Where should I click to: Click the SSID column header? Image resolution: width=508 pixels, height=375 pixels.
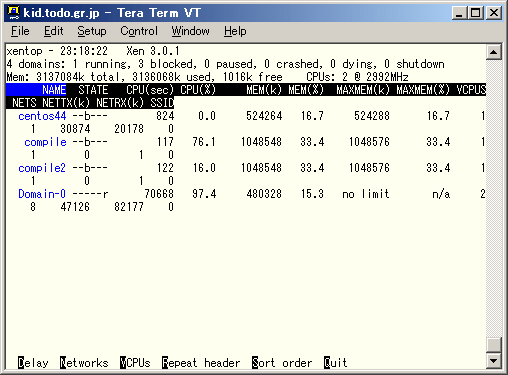coord(162,103)
